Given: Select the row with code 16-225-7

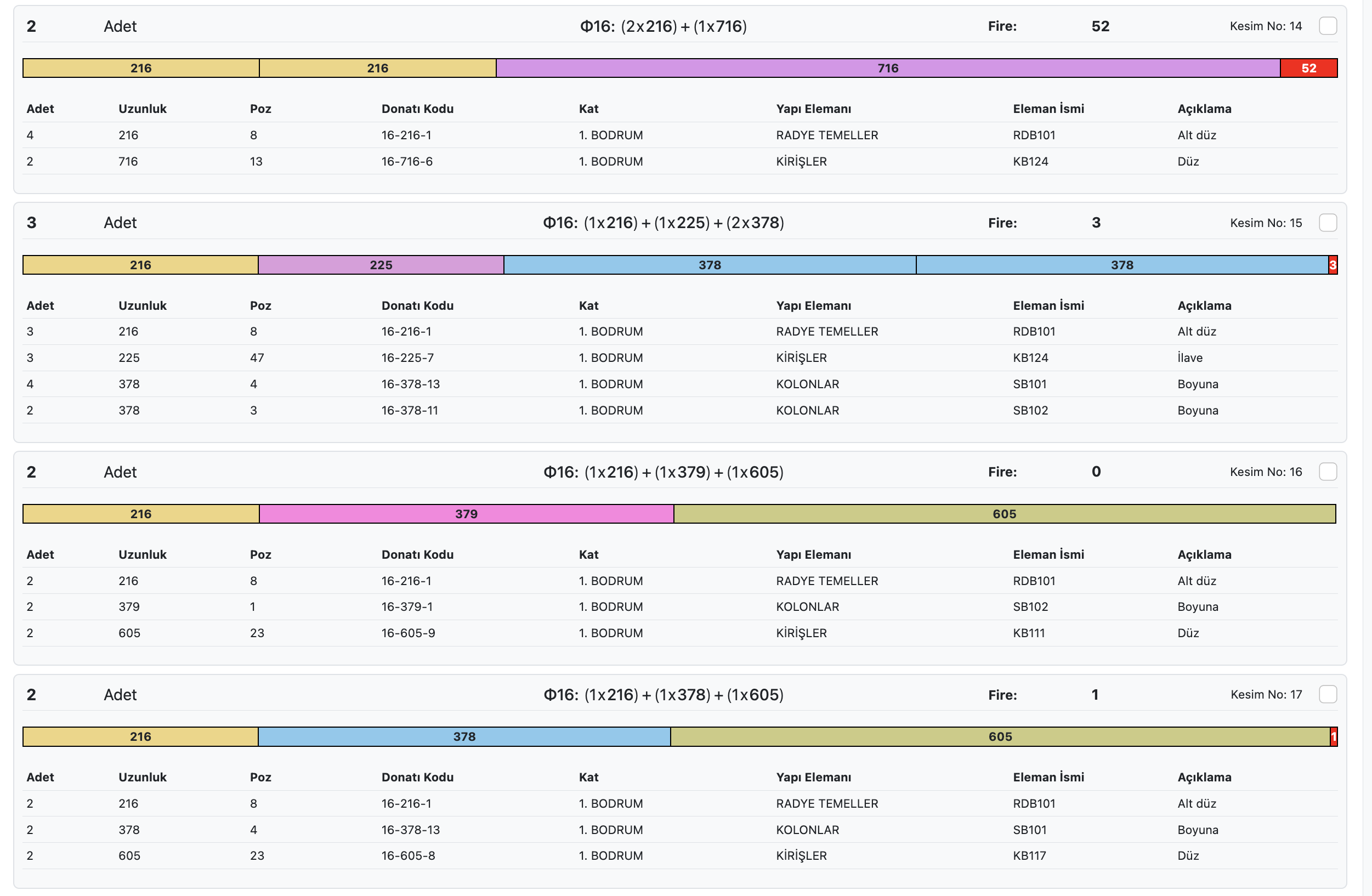Looking at the screenshot, I should pyautogui.click(x=407, y=358).
